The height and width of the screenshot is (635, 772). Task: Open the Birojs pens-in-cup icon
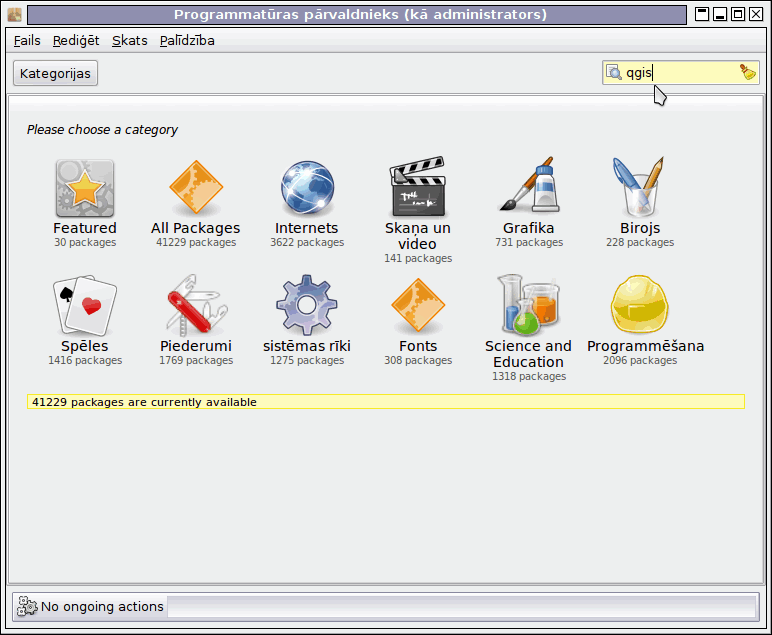pos(639,187)
